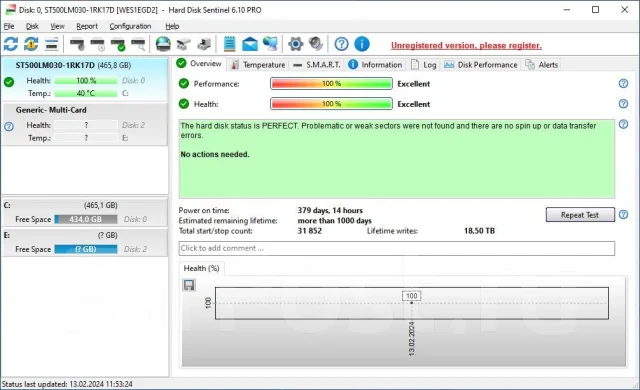
Task: Minimize the Hard Disk Sentinel window
Action: (567, 9)
